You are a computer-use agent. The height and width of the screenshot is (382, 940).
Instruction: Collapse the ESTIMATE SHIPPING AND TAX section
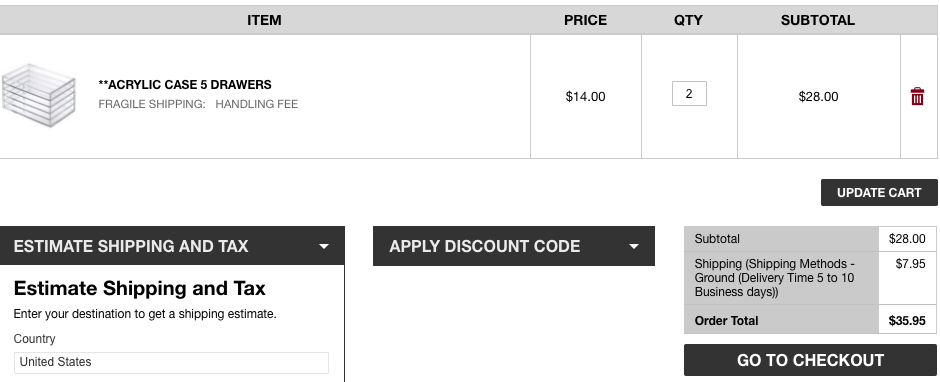[x=172, y=246]
